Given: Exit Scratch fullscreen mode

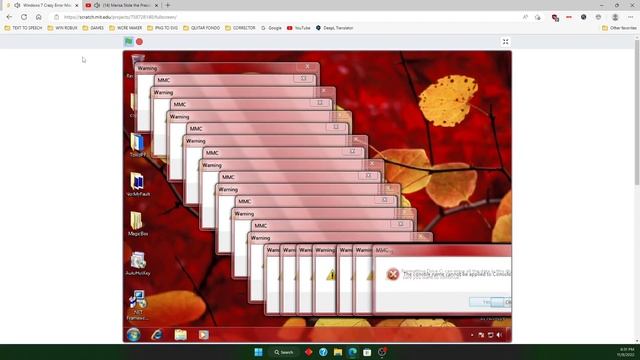Looking at the screenshot, I should click(505, 42).
